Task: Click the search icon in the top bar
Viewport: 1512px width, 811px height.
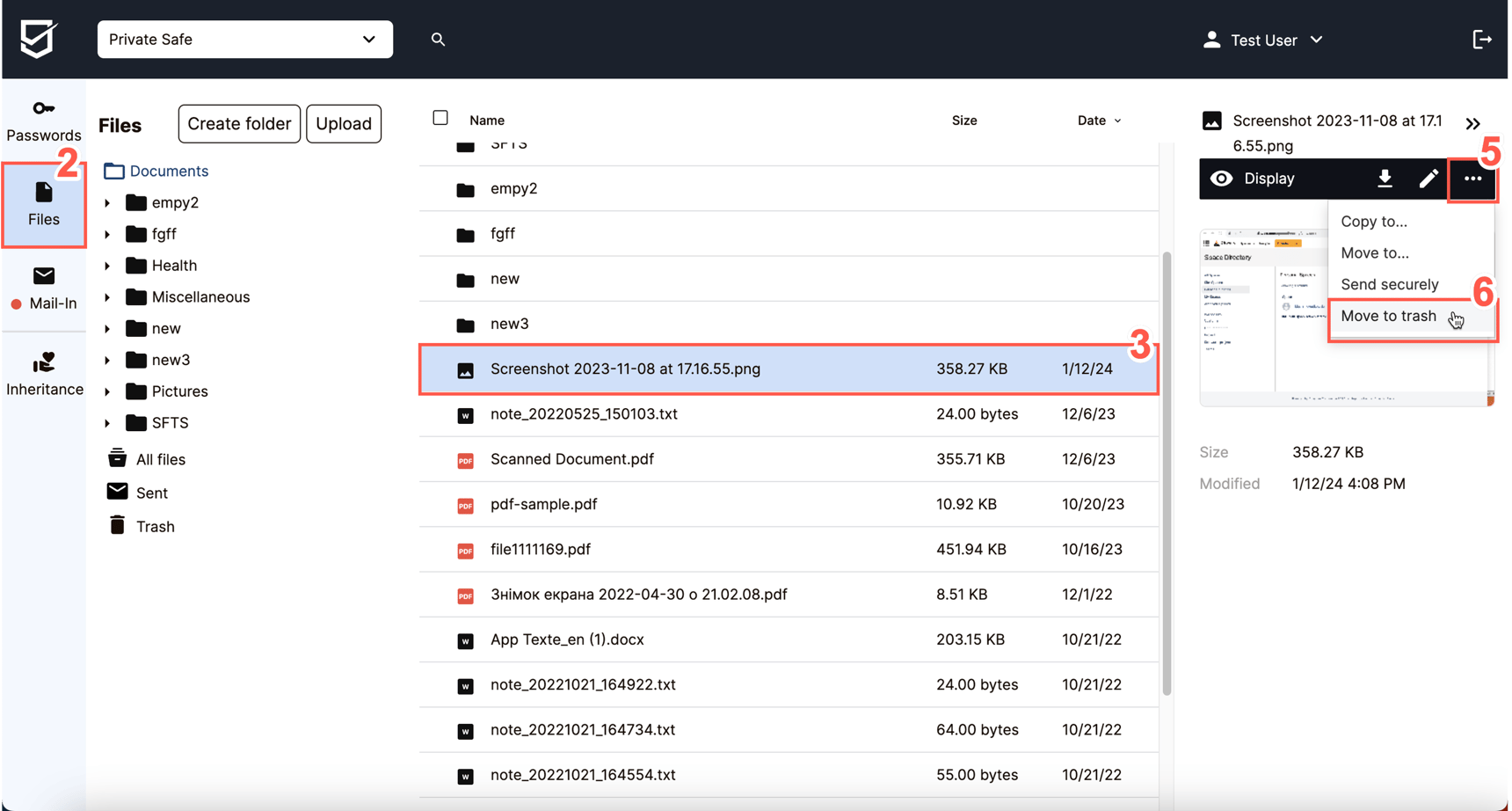Action: [x=438, y=40]
